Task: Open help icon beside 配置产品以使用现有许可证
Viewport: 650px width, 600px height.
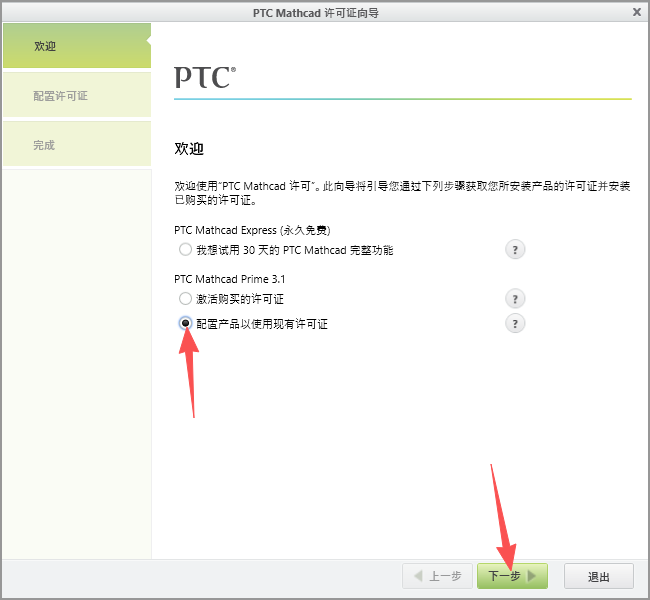Action: coord(515,323)
